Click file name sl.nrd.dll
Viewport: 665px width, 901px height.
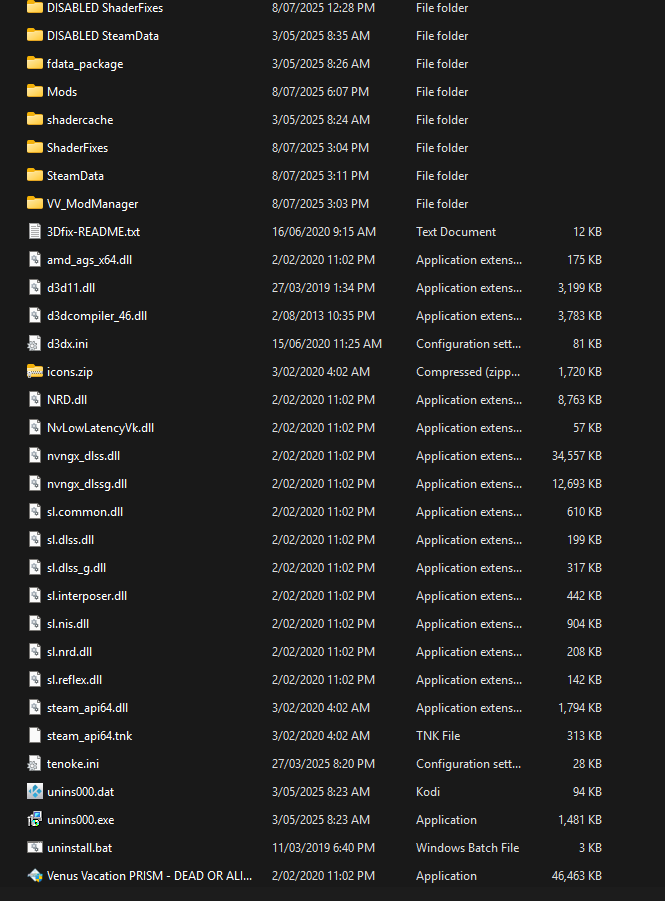pos(70,652)
